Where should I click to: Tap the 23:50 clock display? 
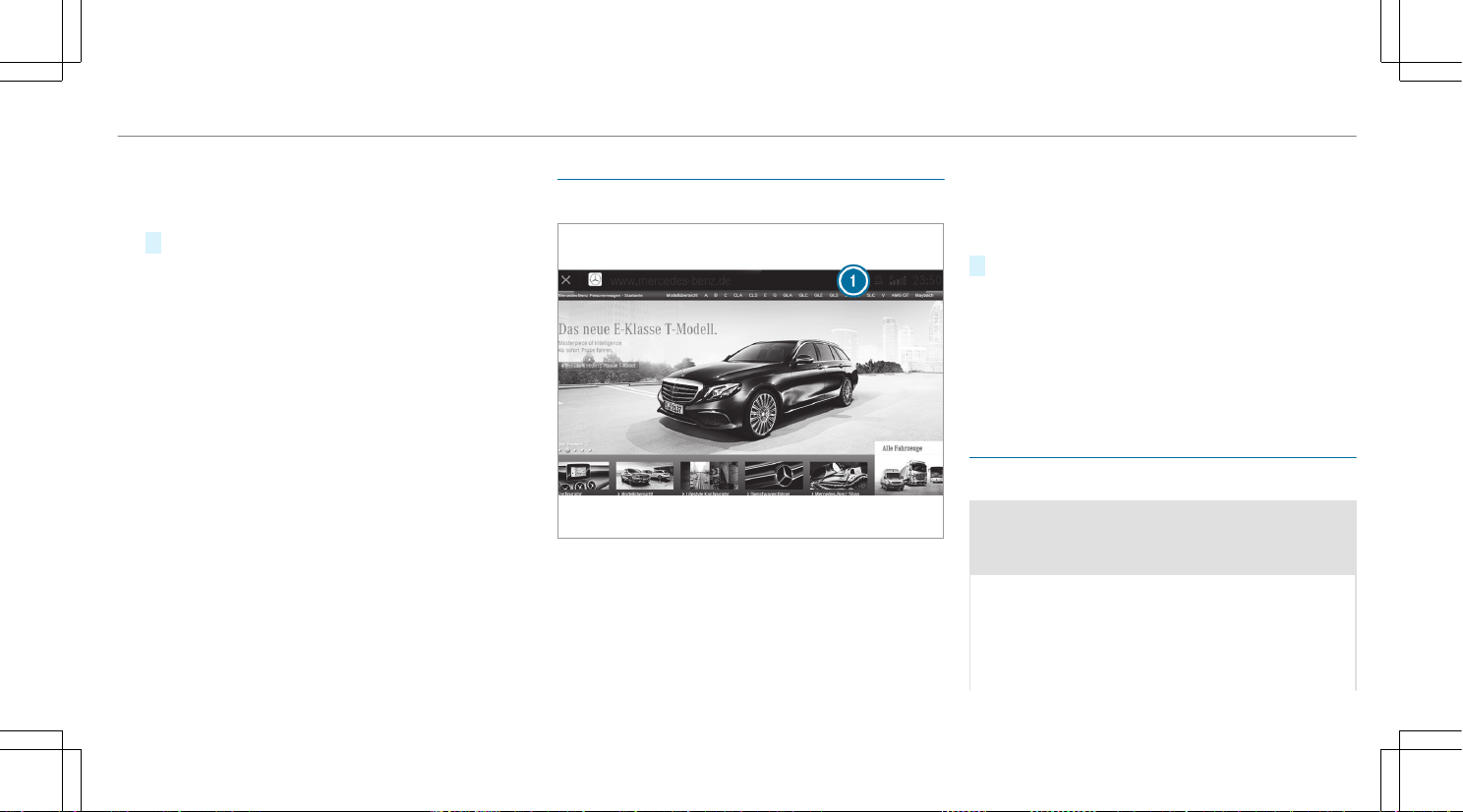click(x=927, y=281)
